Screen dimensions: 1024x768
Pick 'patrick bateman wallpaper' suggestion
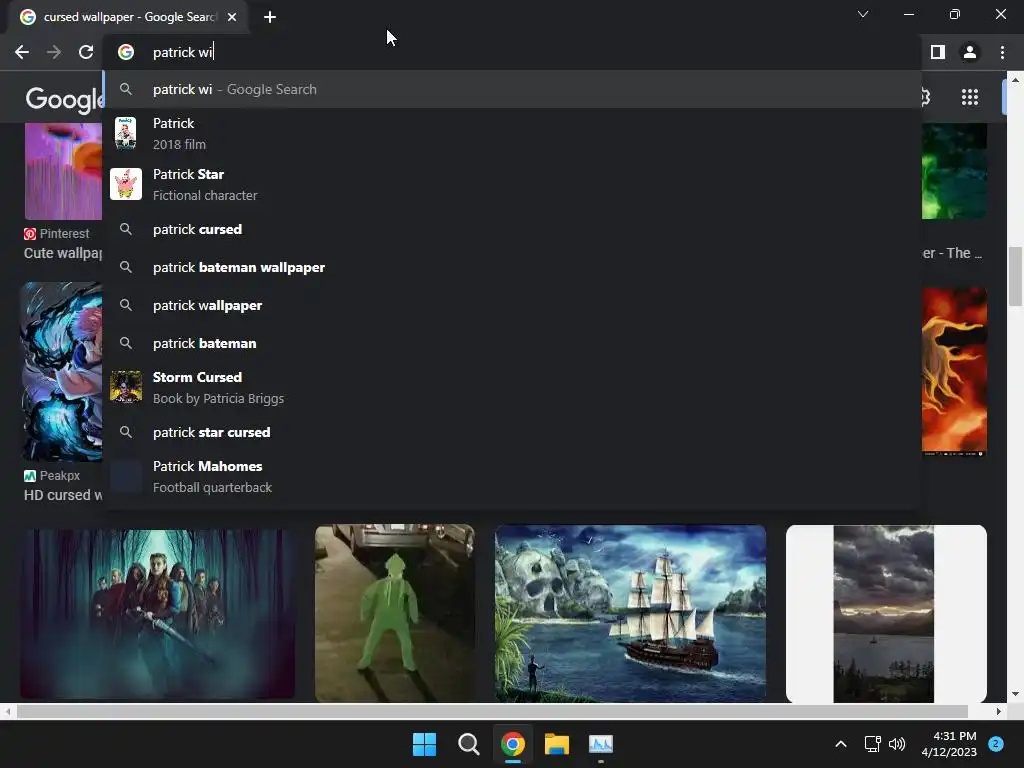(512, 267)
